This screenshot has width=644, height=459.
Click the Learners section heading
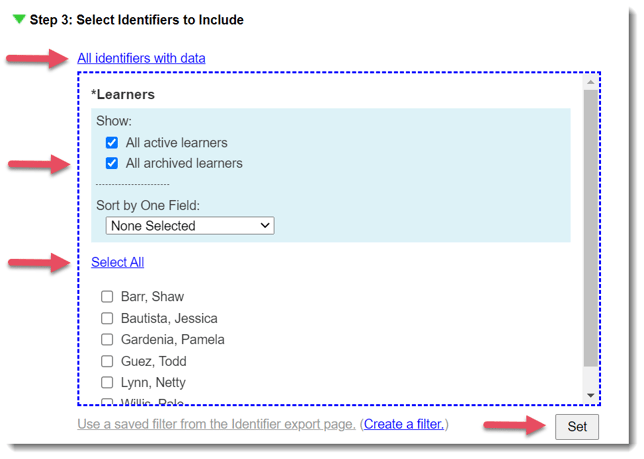coord(125,94)
